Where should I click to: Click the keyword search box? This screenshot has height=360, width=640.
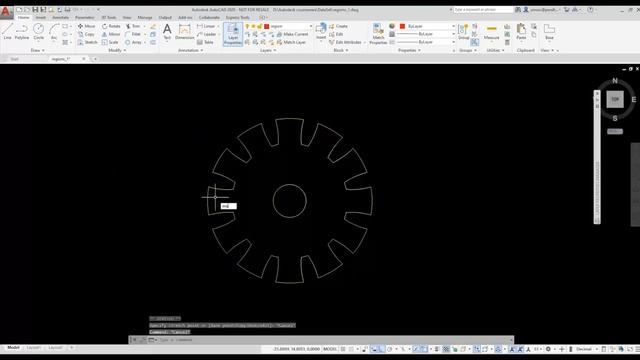[x=483, y=9]
